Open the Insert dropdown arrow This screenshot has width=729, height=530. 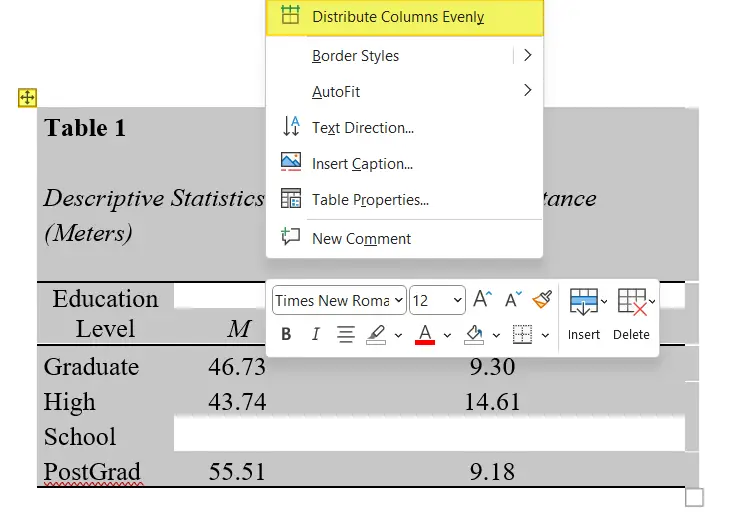click(x=604, y=302)
